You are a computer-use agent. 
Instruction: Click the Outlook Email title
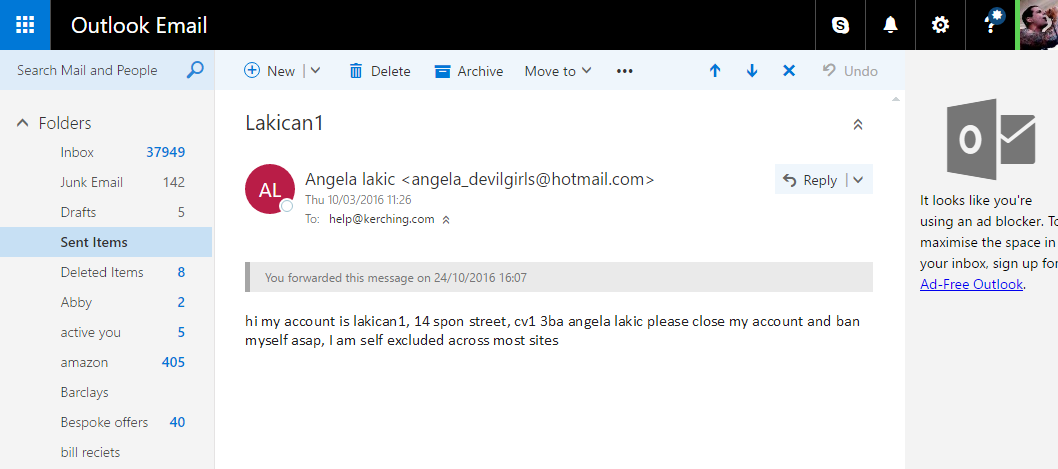coord(138,26)
